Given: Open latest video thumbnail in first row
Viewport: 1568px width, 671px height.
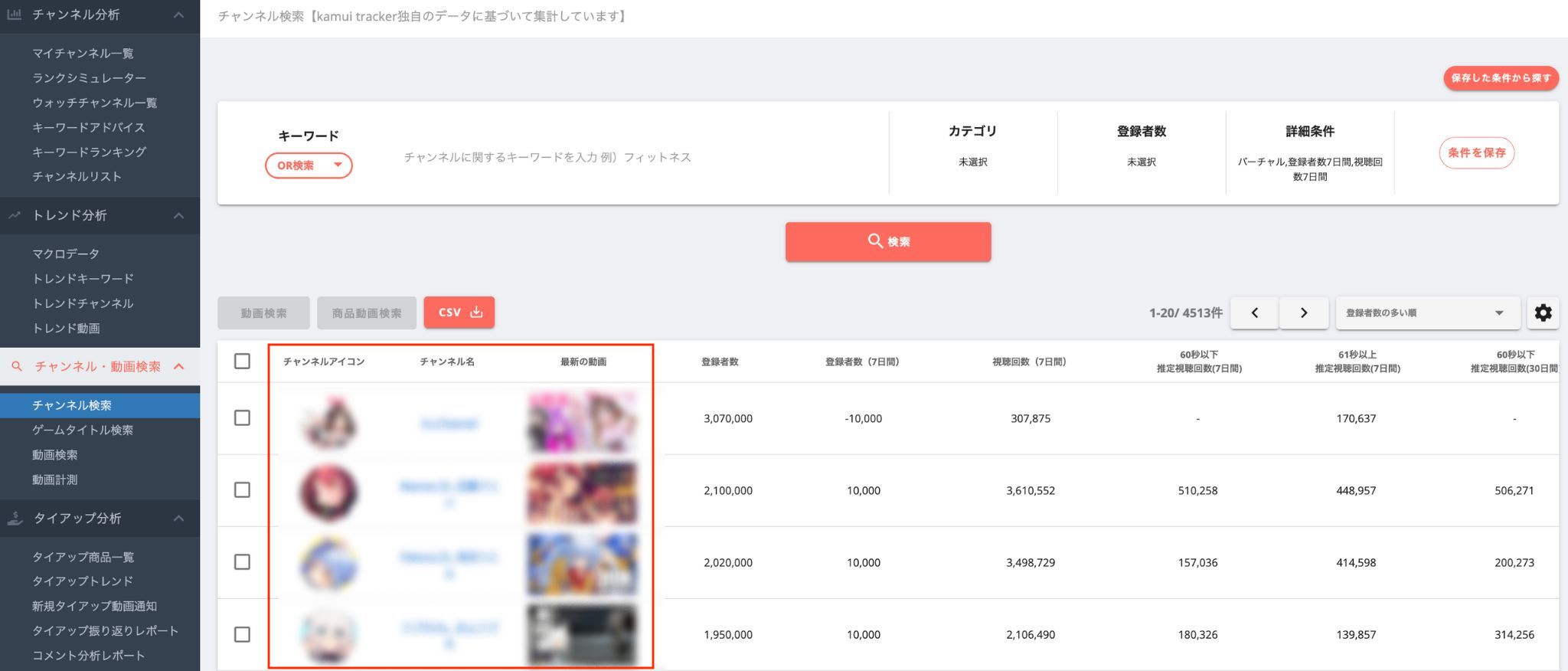Looking at the screenshot, I should 582,421.
